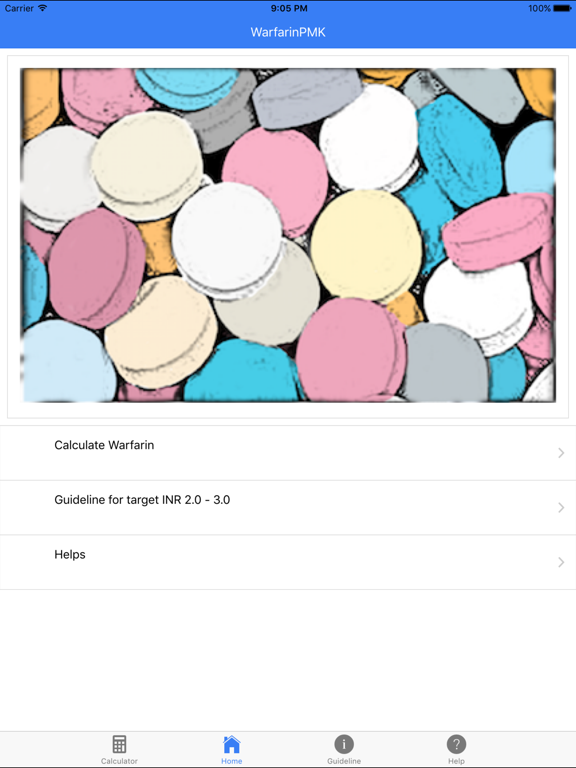Select the Help question mark icon
Viewport: 576px width, 768px height.
point(456,744)
